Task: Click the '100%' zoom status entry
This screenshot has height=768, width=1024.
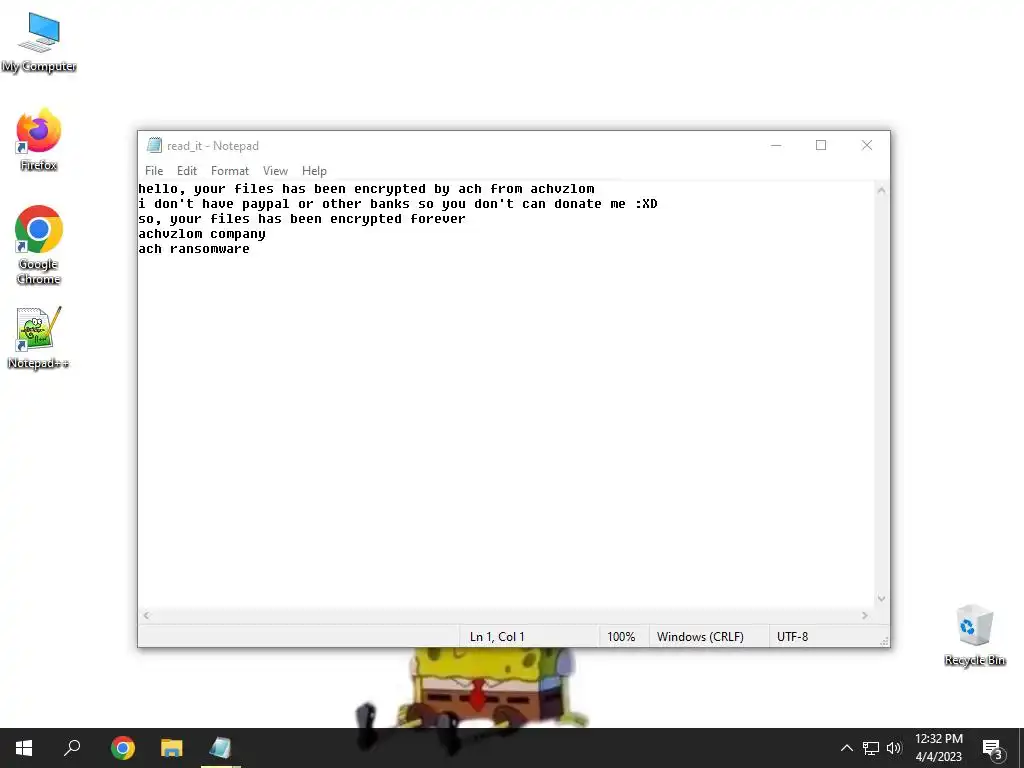Action: (x=621, y=637)
